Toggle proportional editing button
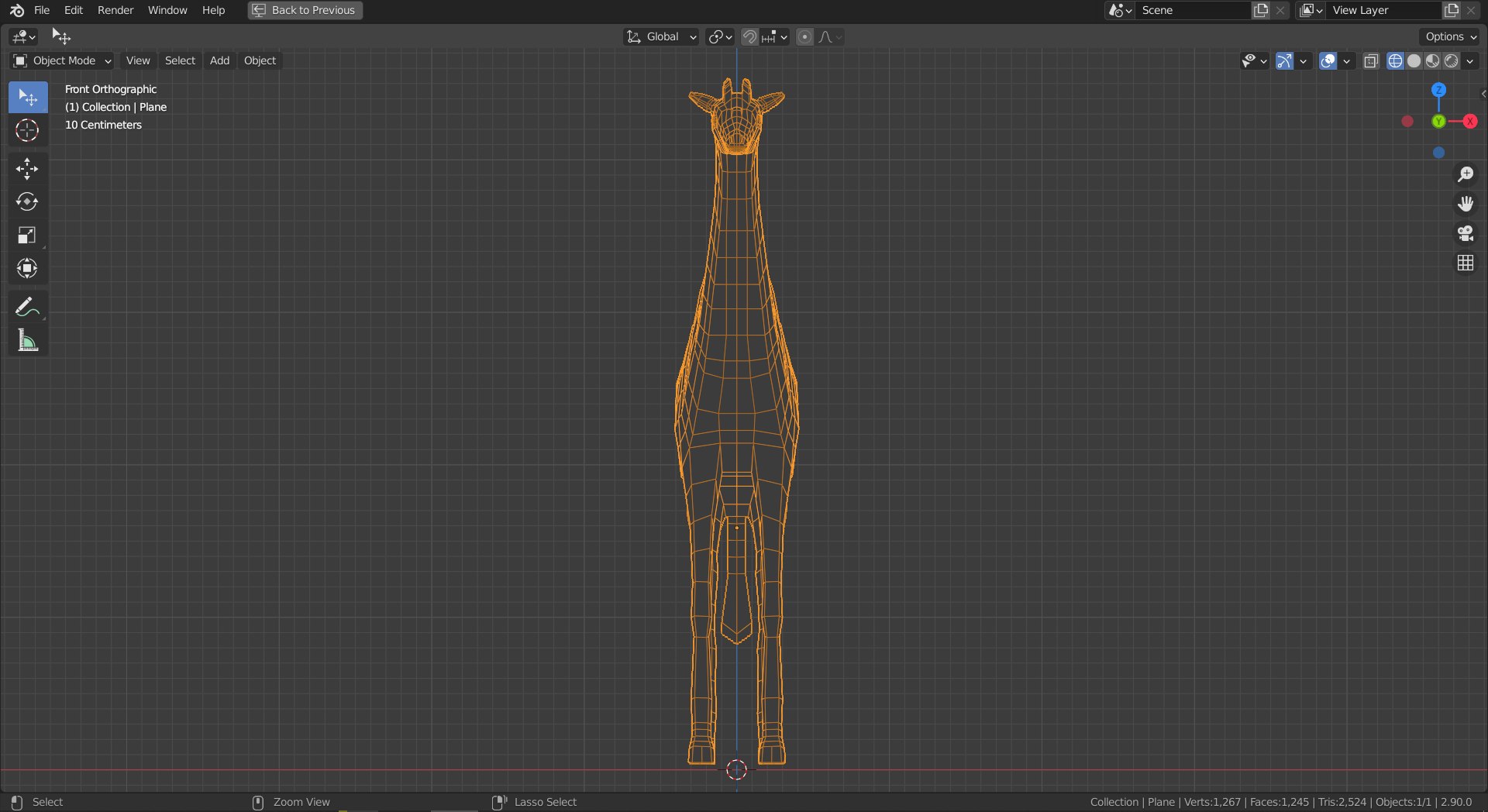The height and width of the screenshot is (812, 1488). [x=804, y=36]
